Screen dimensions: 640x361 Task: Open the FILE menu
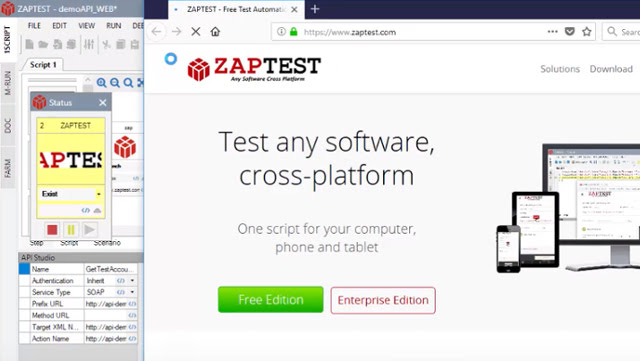tap(34, 26)
